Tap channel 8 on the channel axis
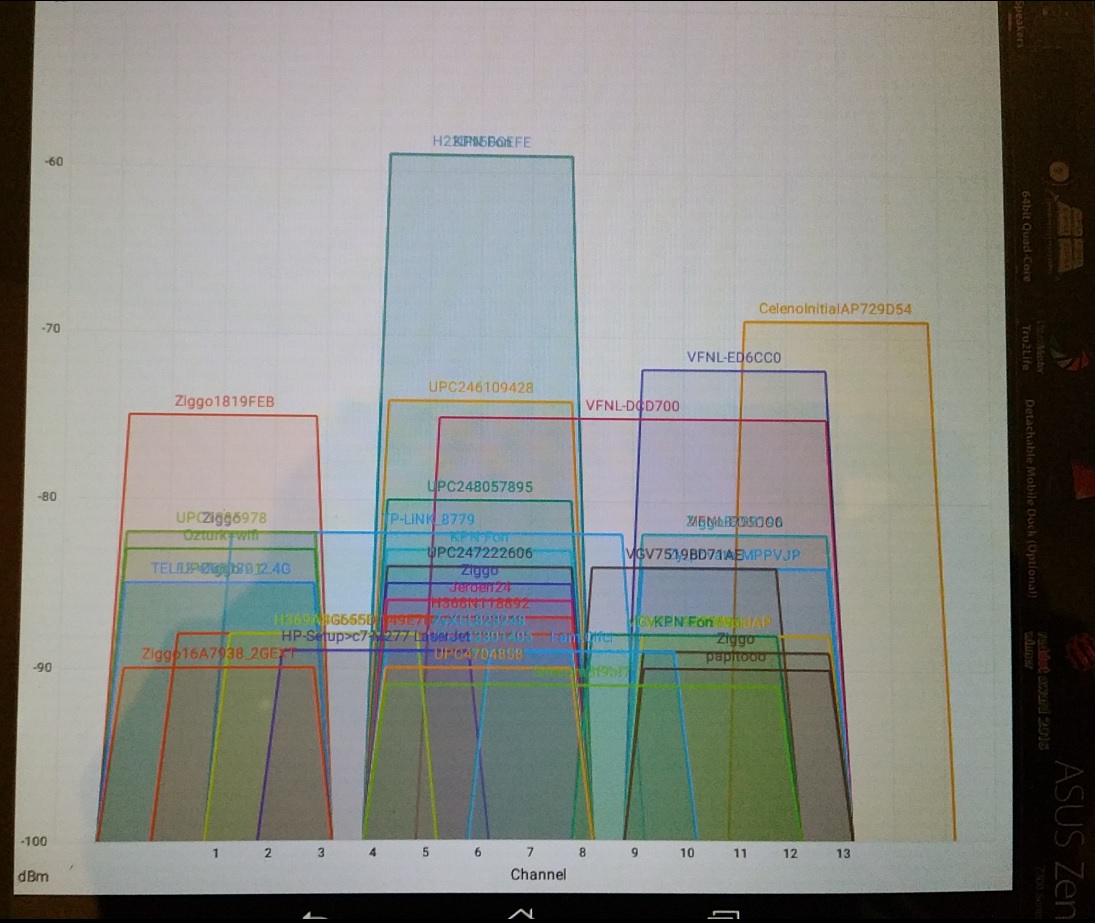The height and width of the screenshot is (923, 1095). pyautogui.click(x=582, y=853)
